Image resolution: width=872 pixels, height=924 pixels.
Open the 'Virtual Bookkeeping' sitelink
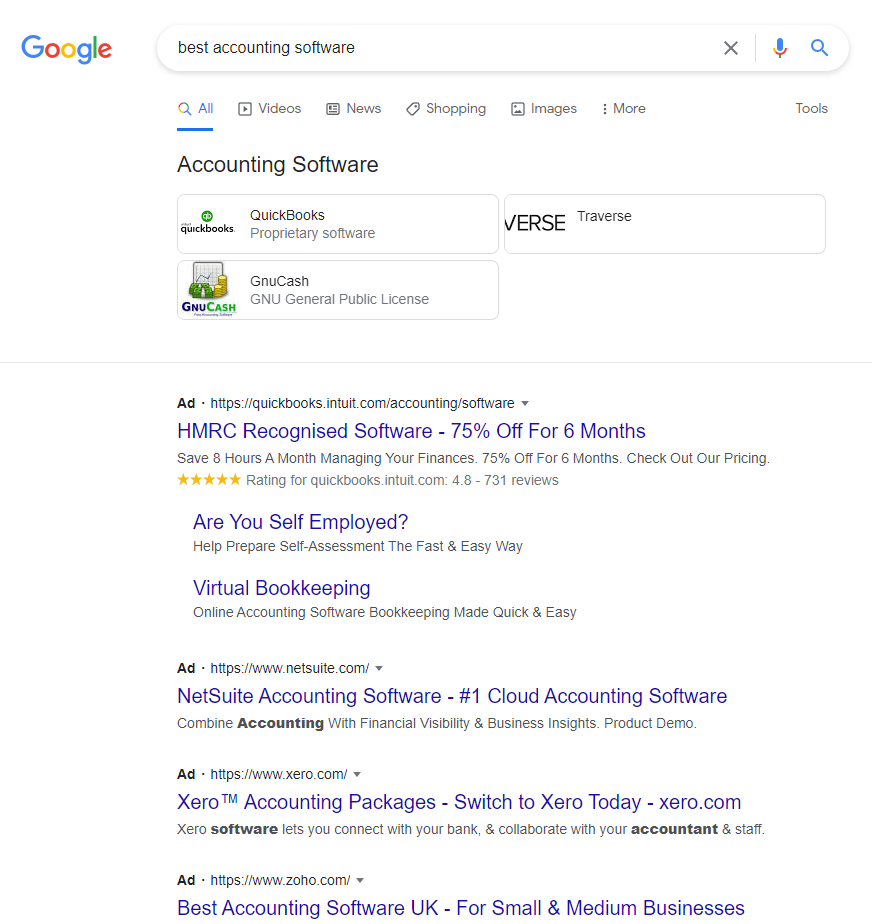click(x=281, y=588)
